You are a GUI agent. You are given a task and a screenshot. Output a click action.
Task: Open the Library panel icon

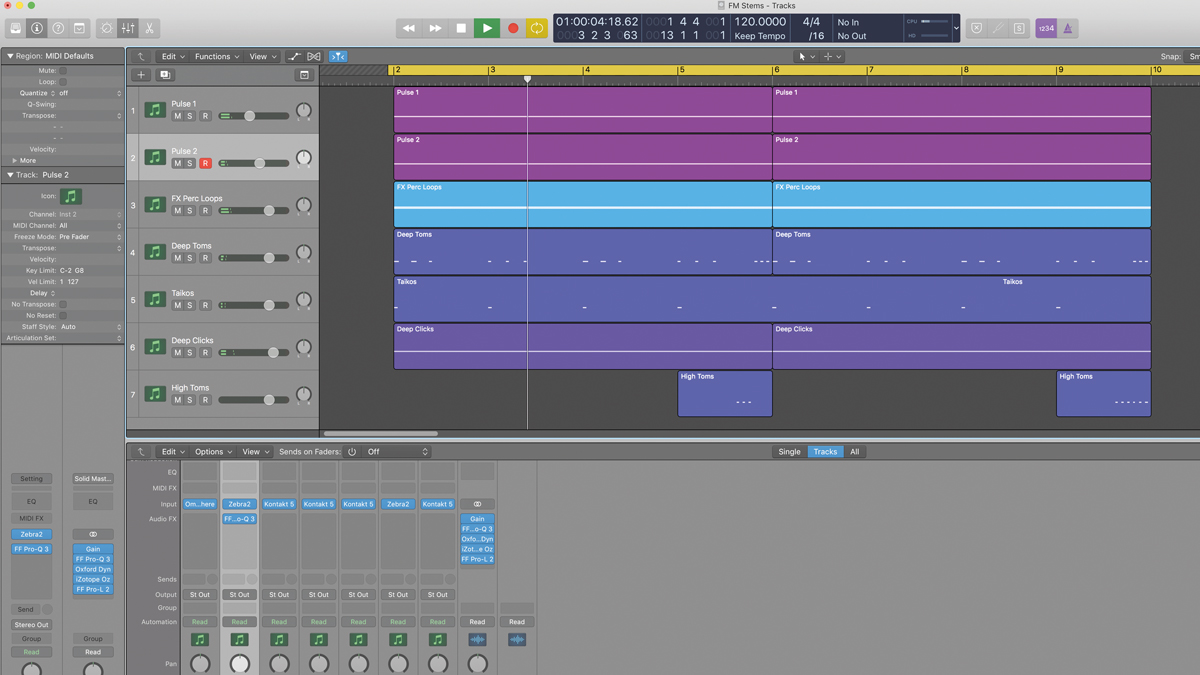16,29
